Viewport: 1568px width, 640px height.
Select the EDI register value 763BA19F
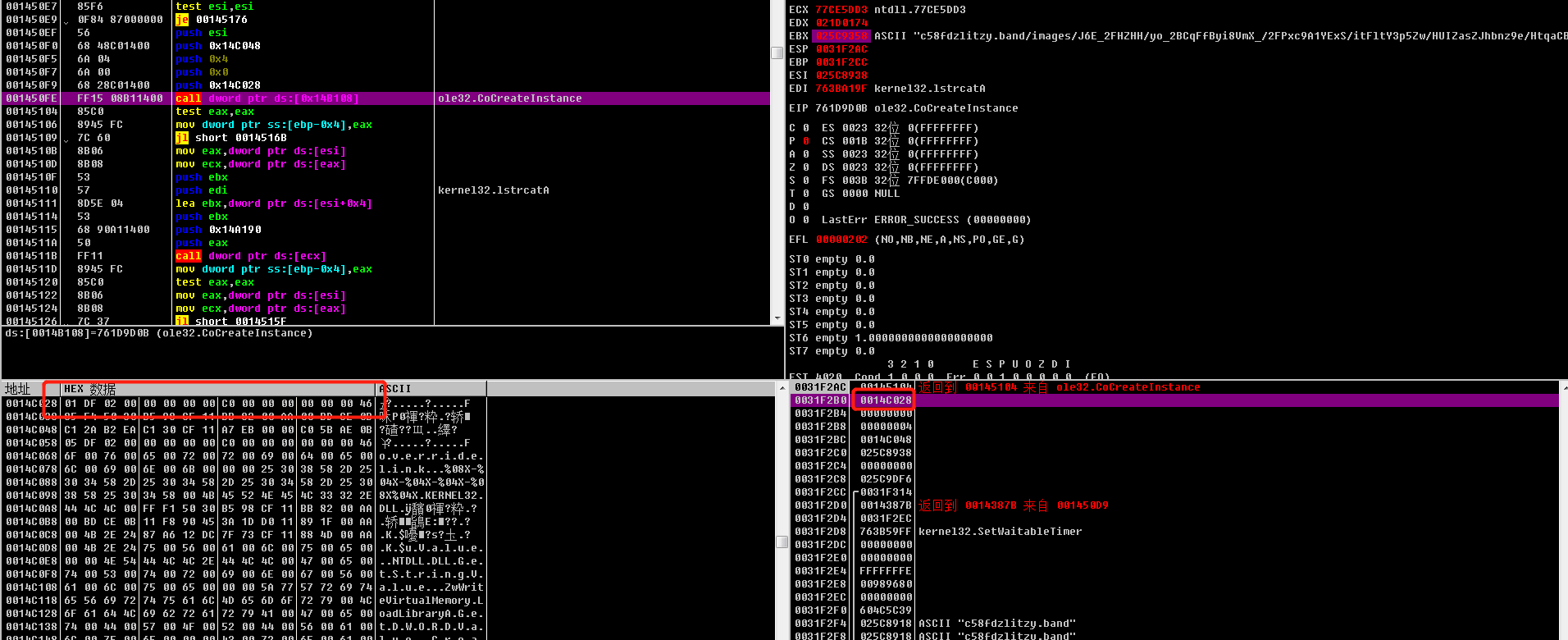841,89
